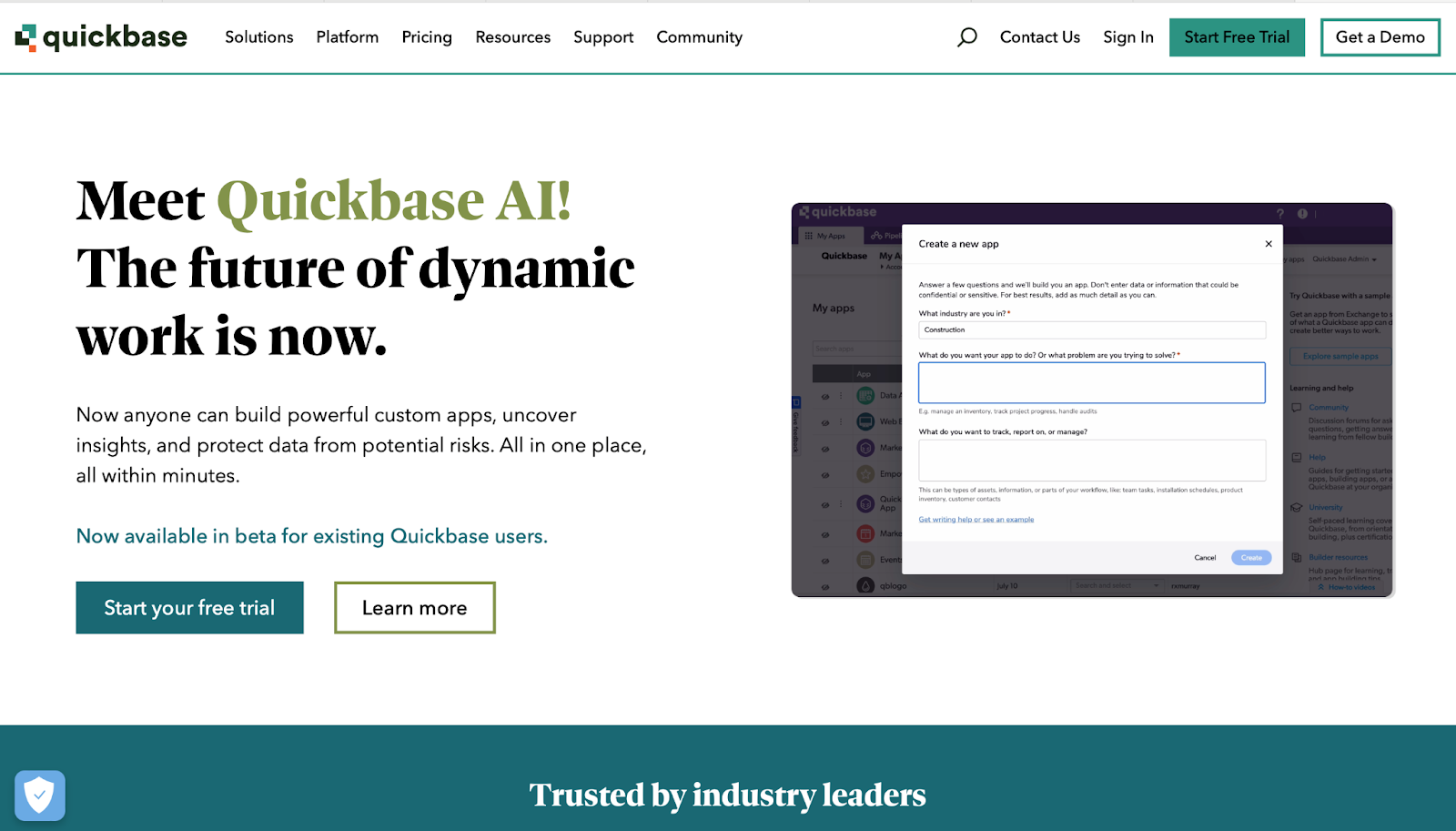Click the University graduation-cap icon

[x=1296, y=507]
